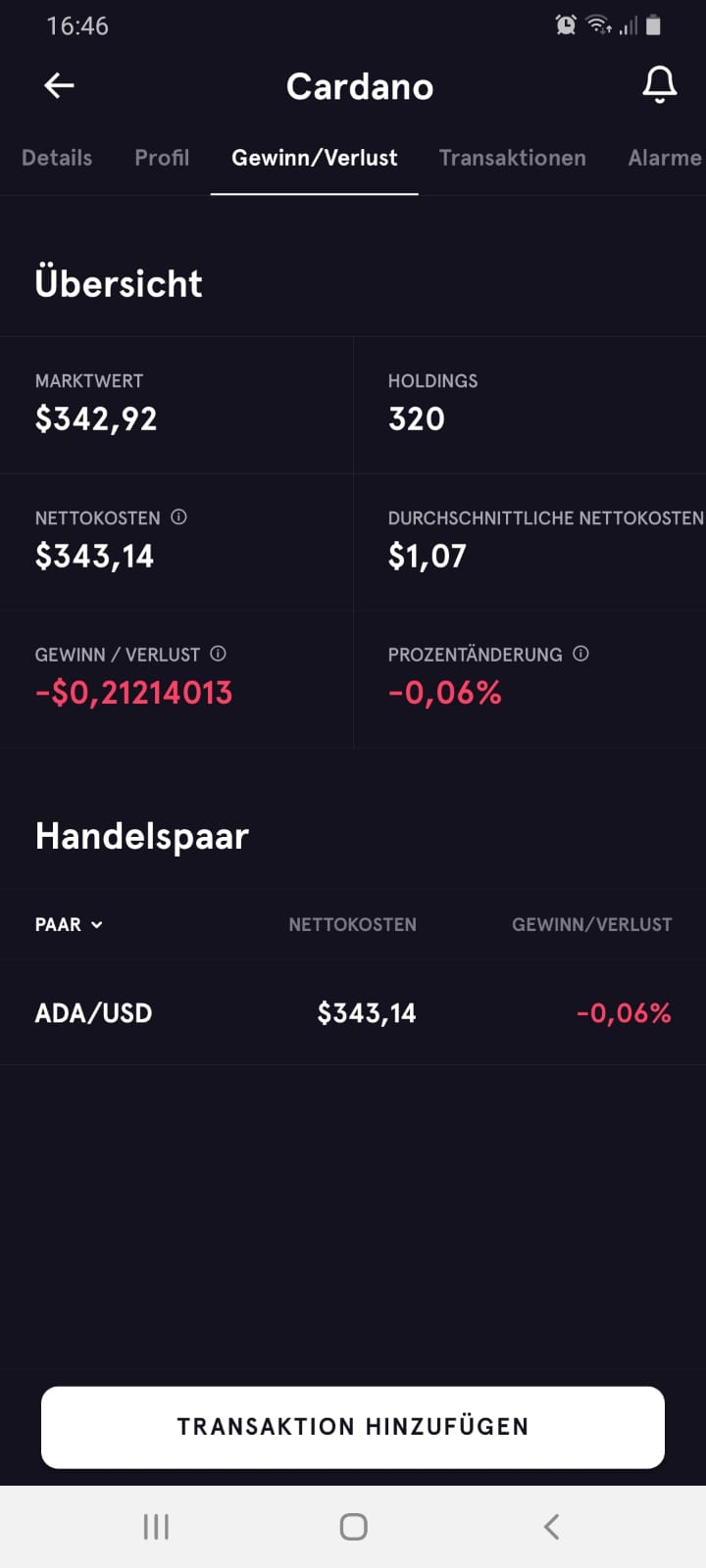The width and height of the screenshot is (706, 1568).
Task: Tap info icon beside Gewinn / Verlust
Action: tap(218, 654)
